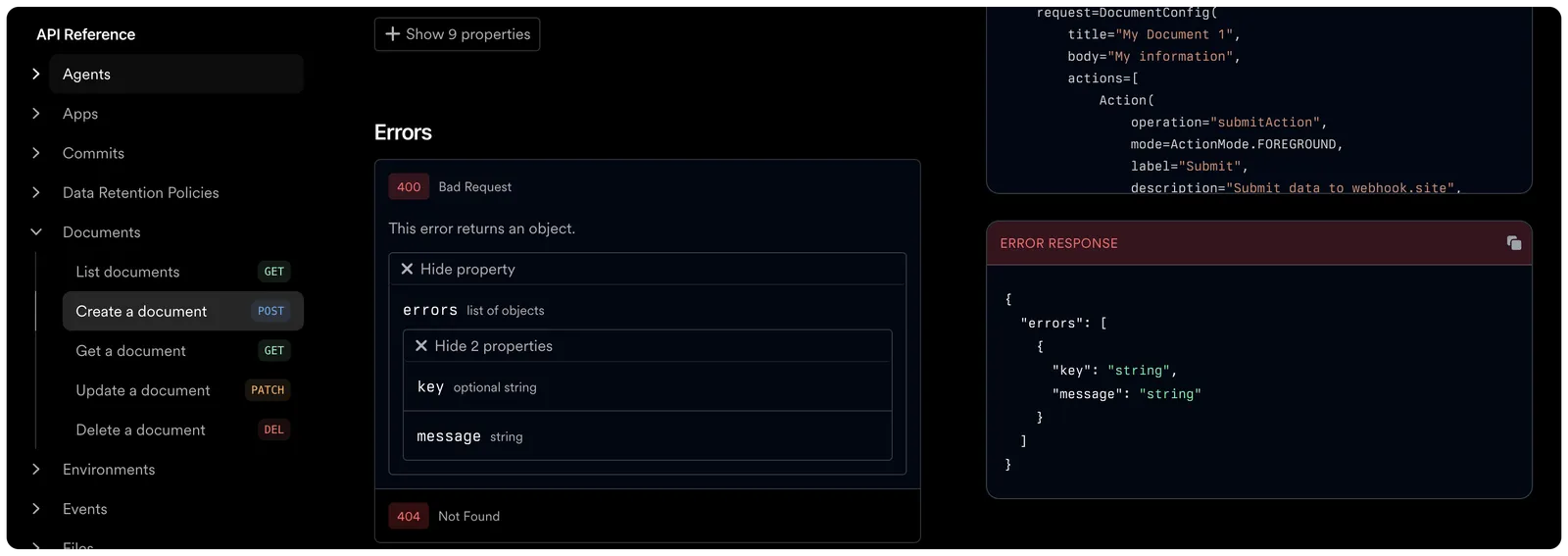The height and width of the screenshot is (556, 1568).
Task: Open the Agents sidebar item
Action: [176, 74]
